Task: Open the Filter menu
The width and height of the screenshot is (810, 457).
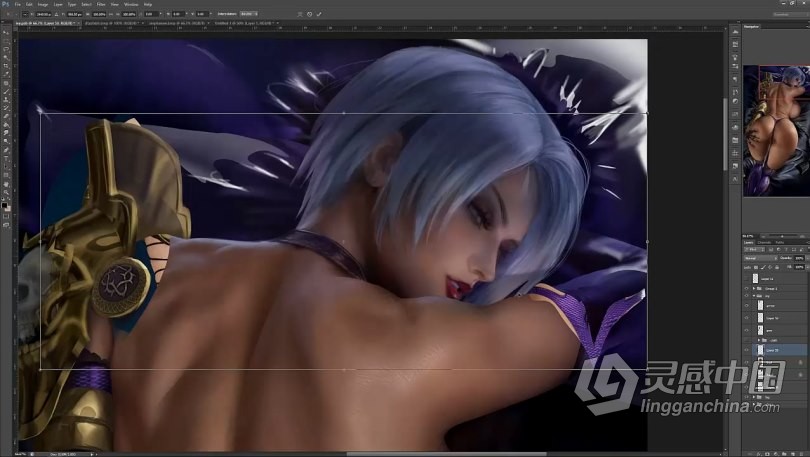Action: point(101,4)
